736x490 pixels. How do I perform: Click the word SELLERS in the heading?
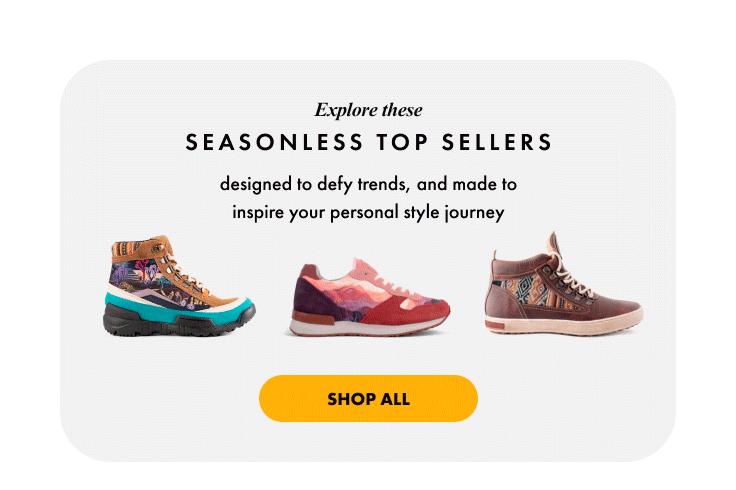[x=497, y=142]
